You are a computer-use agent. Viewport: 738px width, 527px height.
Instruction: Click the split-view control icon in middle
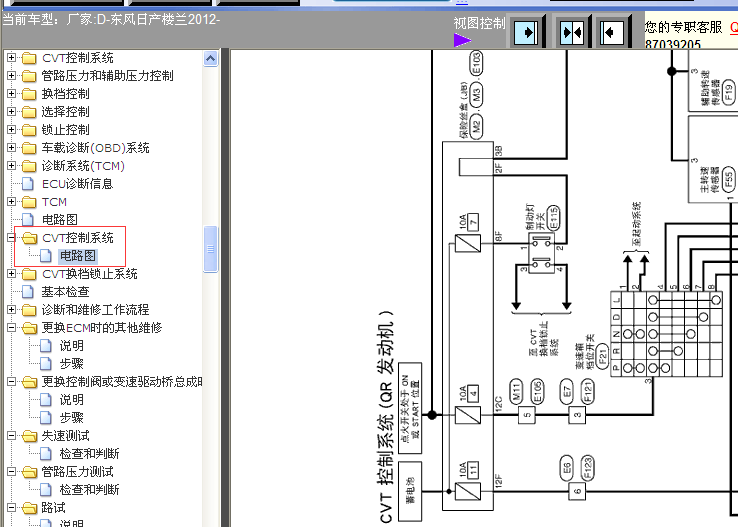click(x=571, y=33)
